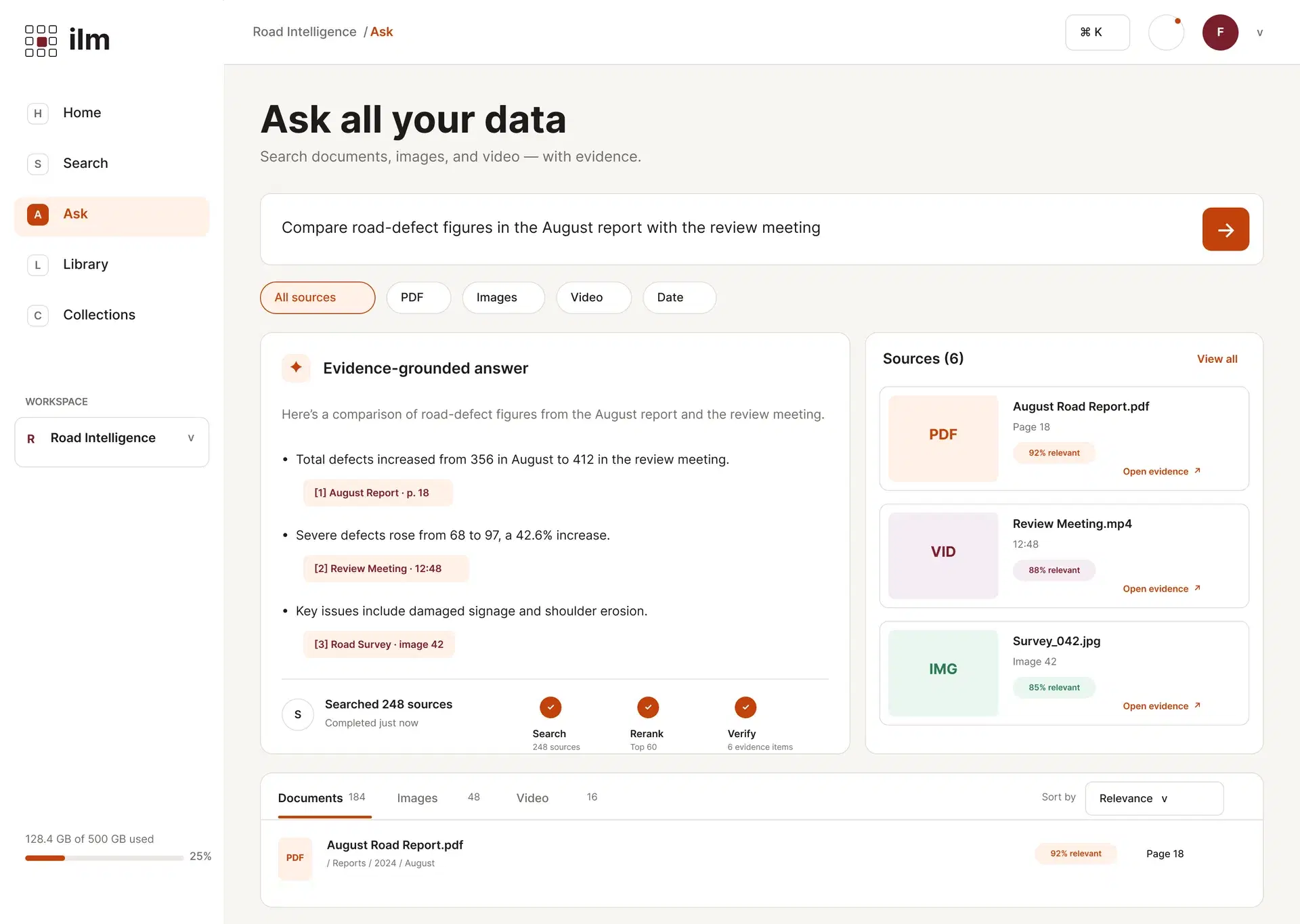Click the storage usage progress bar

pos(104,858)
